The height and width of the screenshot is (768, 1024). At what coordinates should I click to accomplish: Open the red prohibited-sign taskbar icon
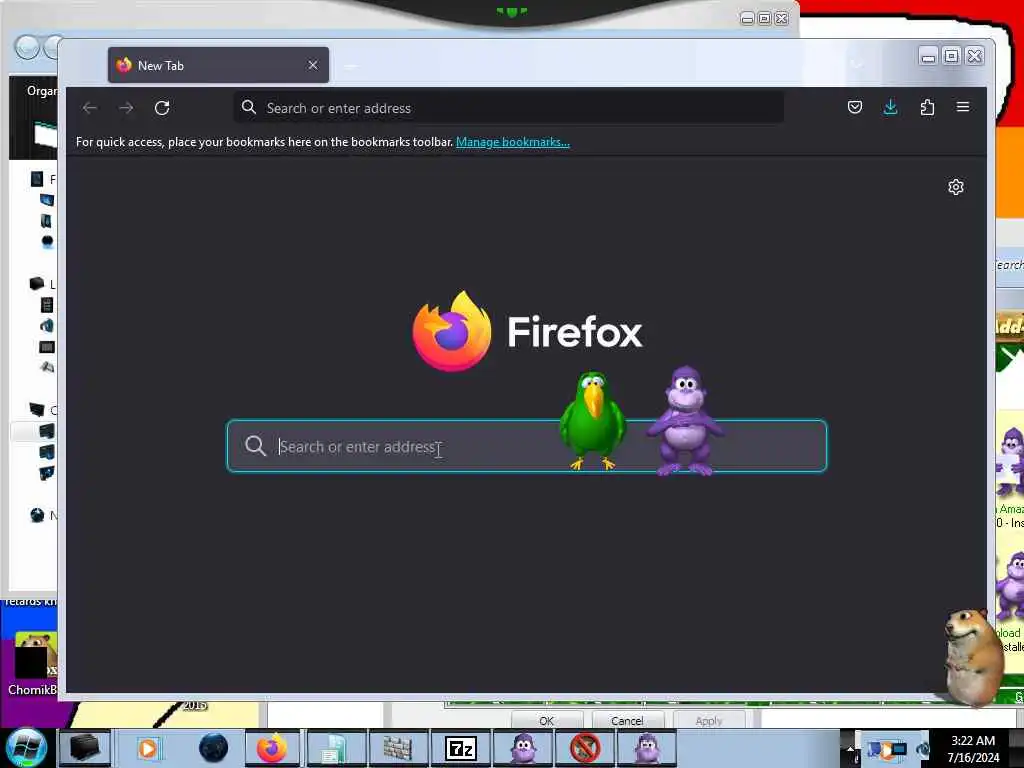tap(585, 748)
